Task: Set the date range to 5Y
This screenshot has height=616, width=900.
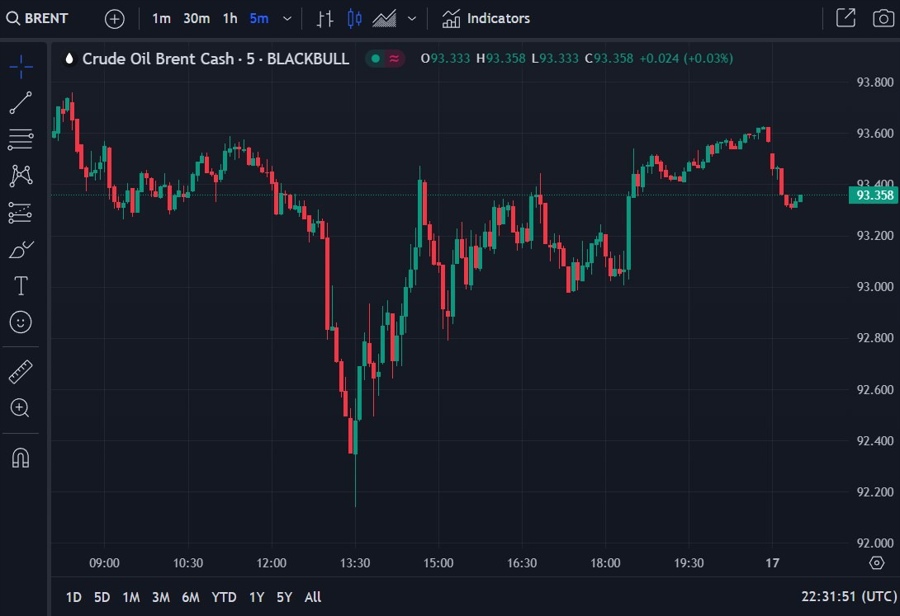Action: click(x=284, y=597)
